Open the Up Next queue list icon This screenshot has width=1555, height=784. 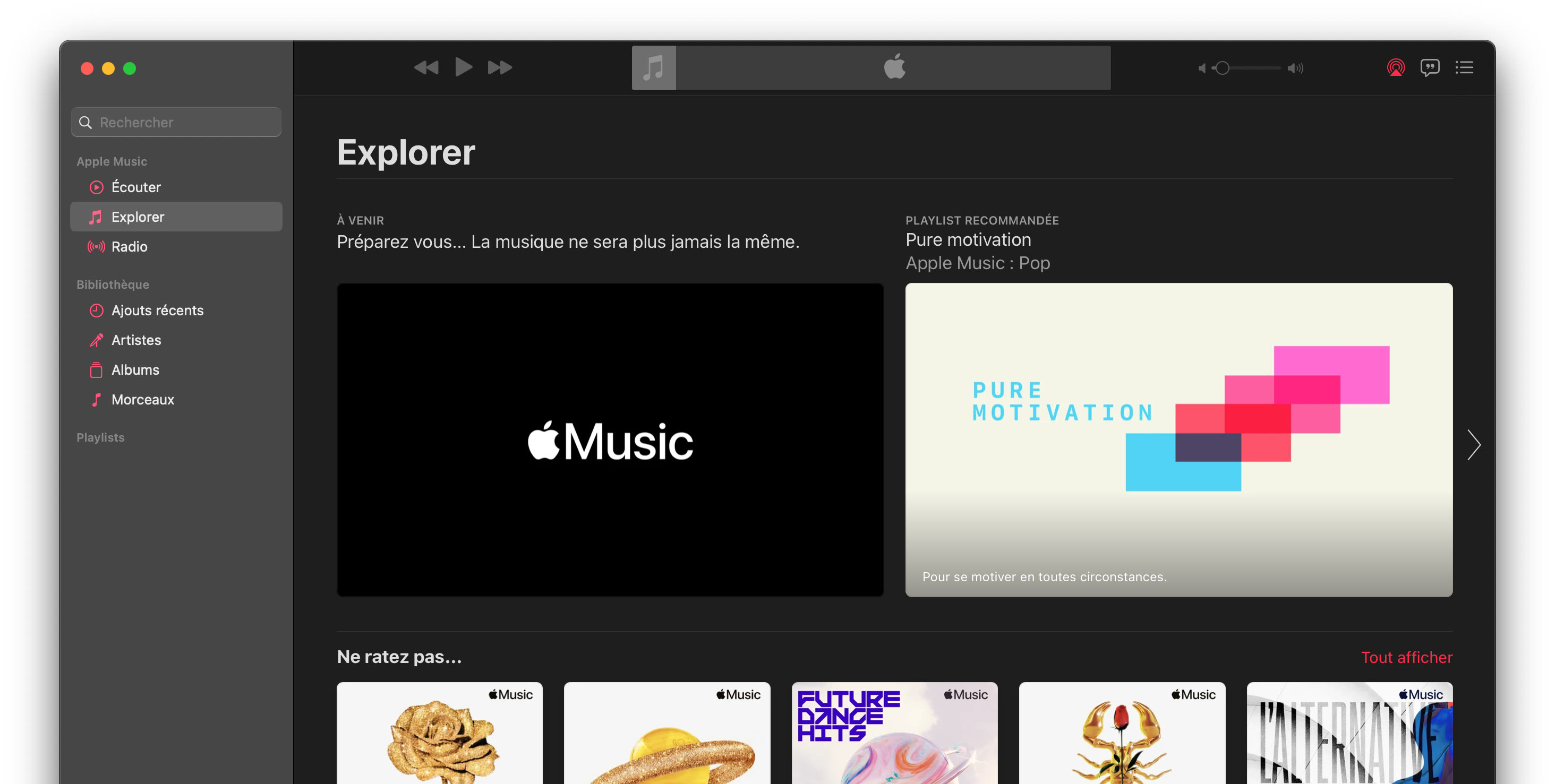(1466, 67)
